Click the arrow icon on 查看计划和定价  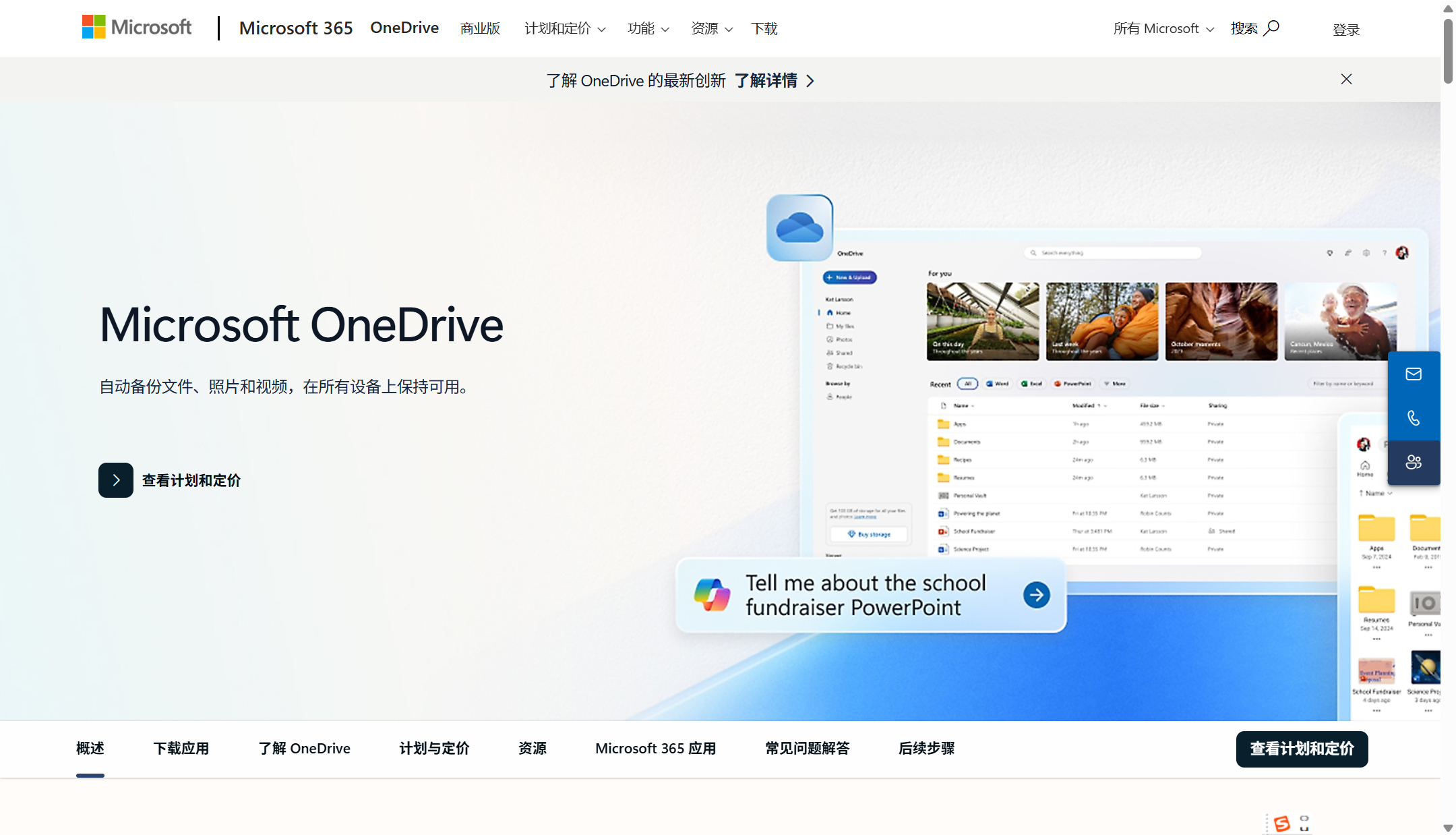coord(115,480)
